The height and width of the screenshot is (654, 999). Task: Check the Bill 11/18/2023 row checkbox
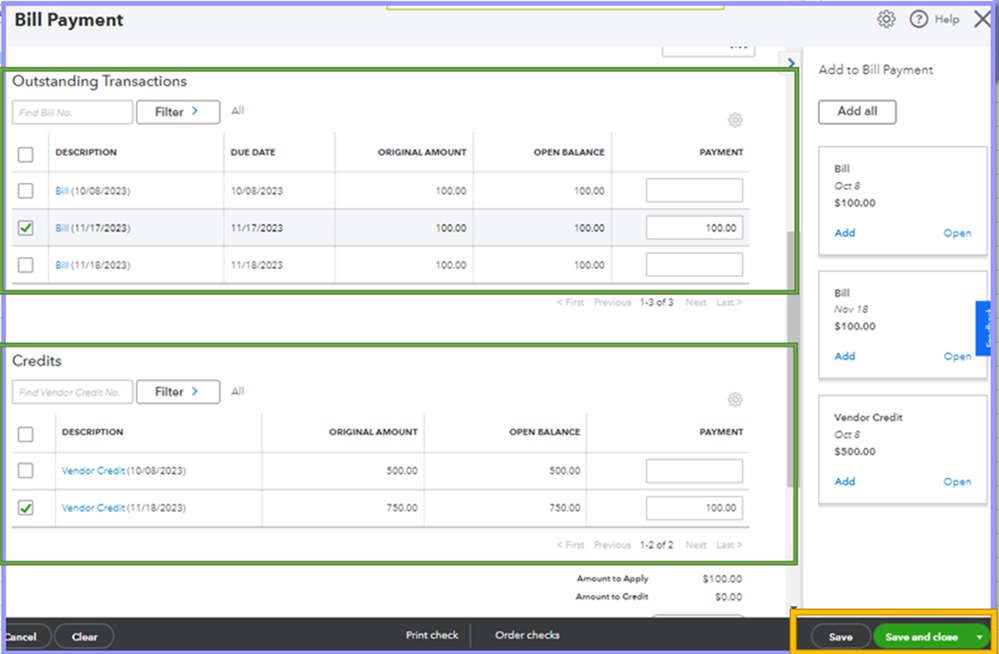[25, 265]
